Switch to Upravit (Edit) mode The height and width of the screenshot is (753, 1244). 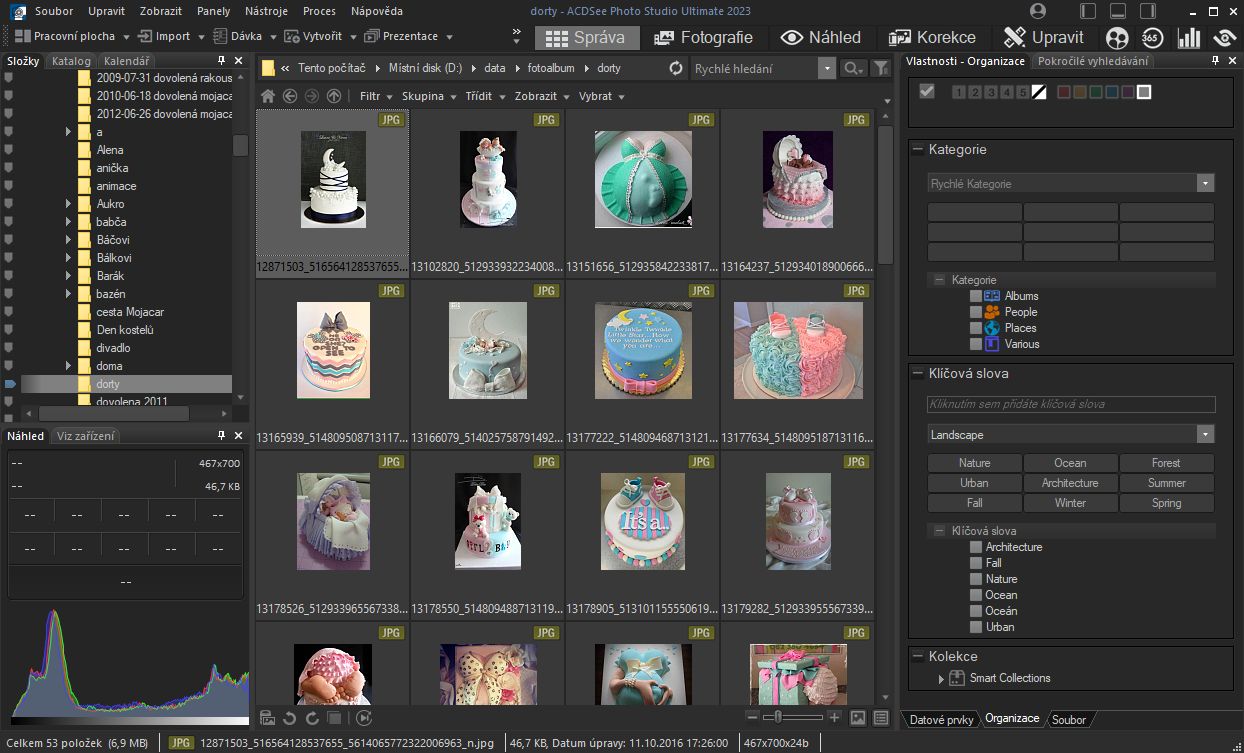[x=1044, y=37]
